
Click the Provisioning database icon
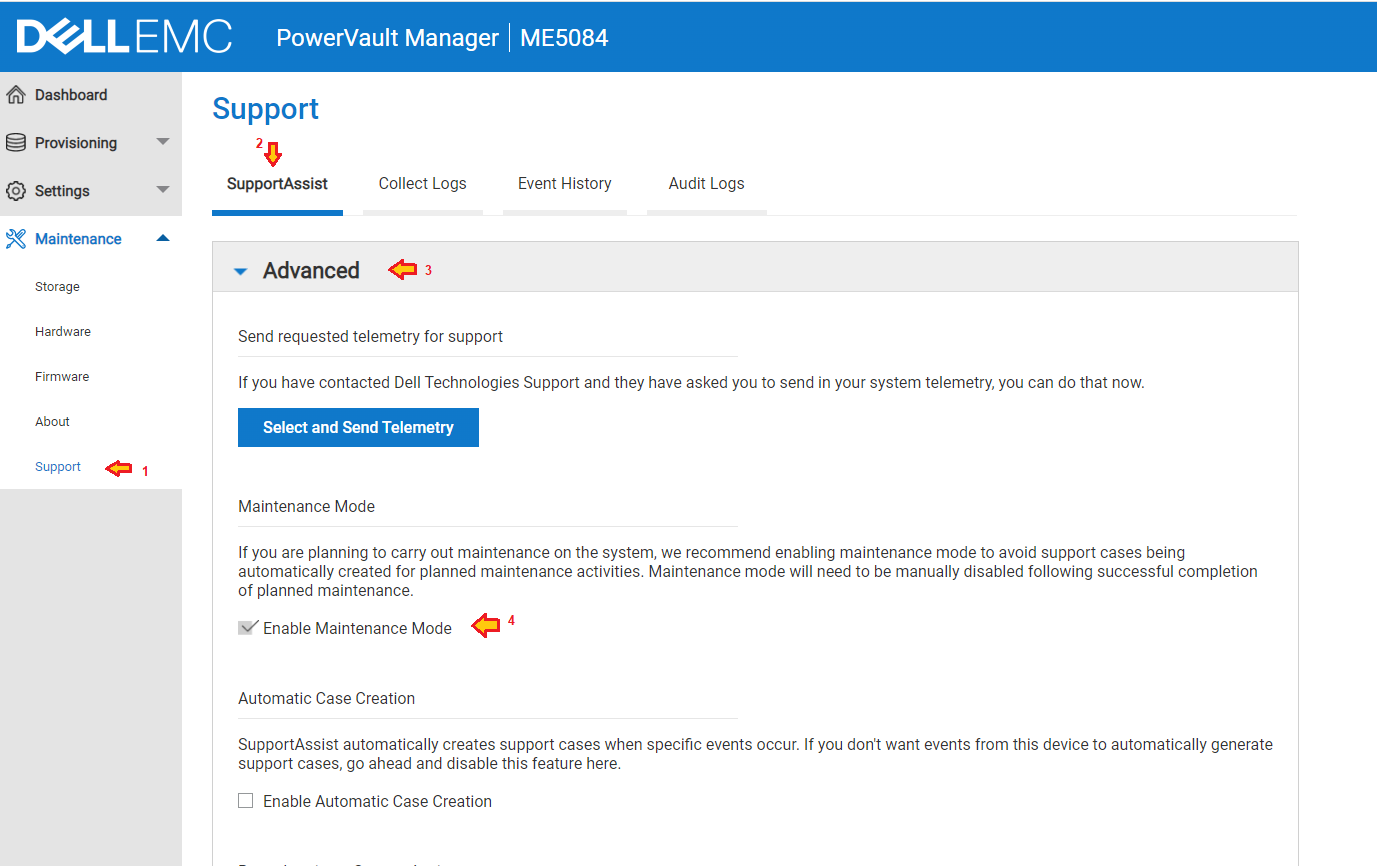click(17, 142)
